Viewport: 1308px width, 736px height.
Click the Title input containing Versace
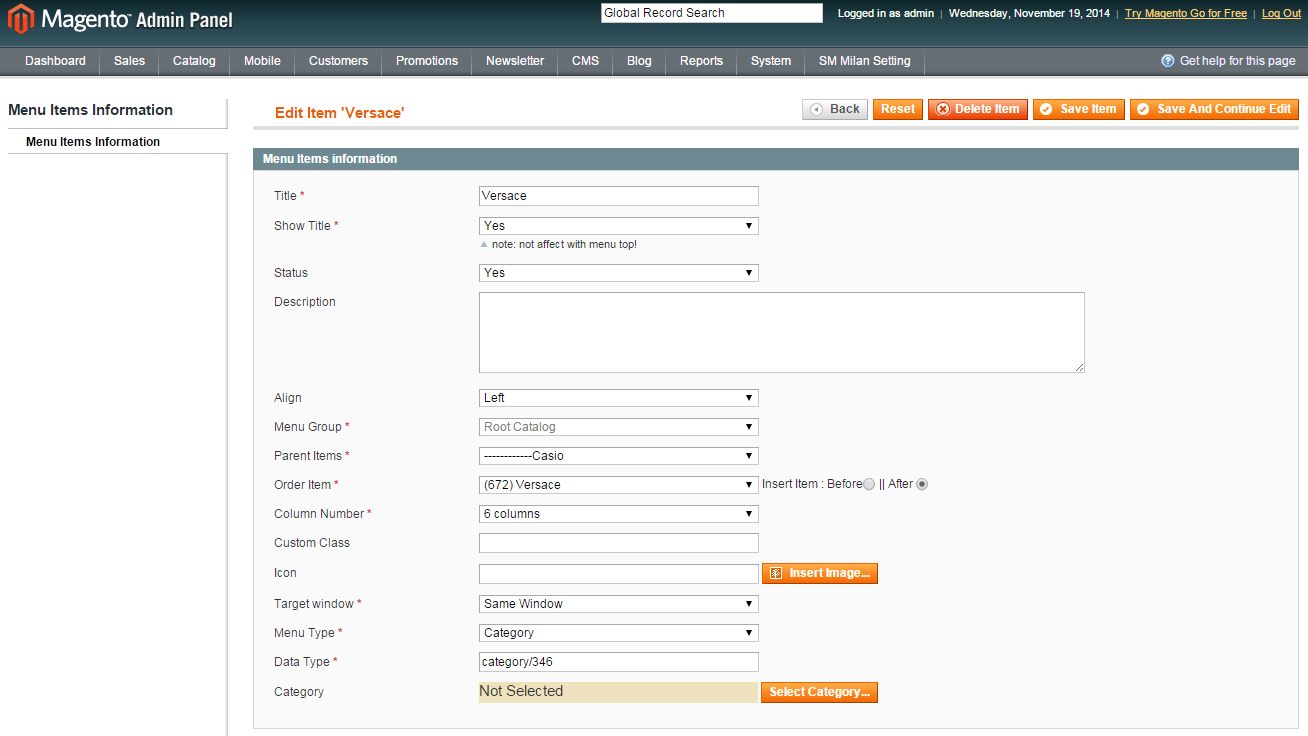(x=619, y=196)
